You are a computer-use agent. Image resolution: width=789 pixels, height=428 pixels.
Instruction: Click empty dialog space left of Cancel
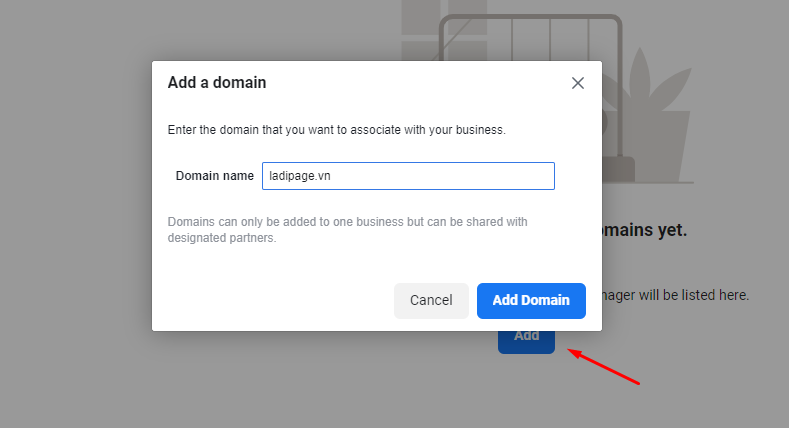point(270,300)
